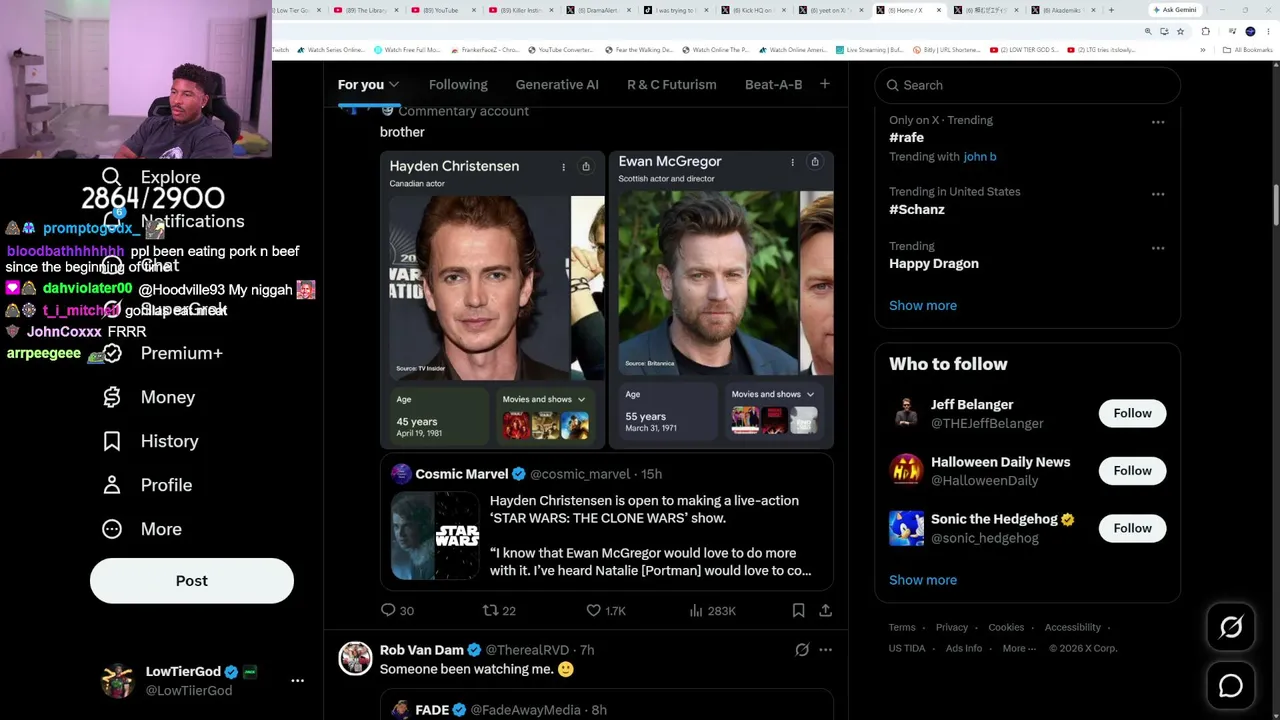The width and height of the screenshot is (1280, 720).
Task: Open Hayden Christensen photo
Action: [x=478, y=288]
